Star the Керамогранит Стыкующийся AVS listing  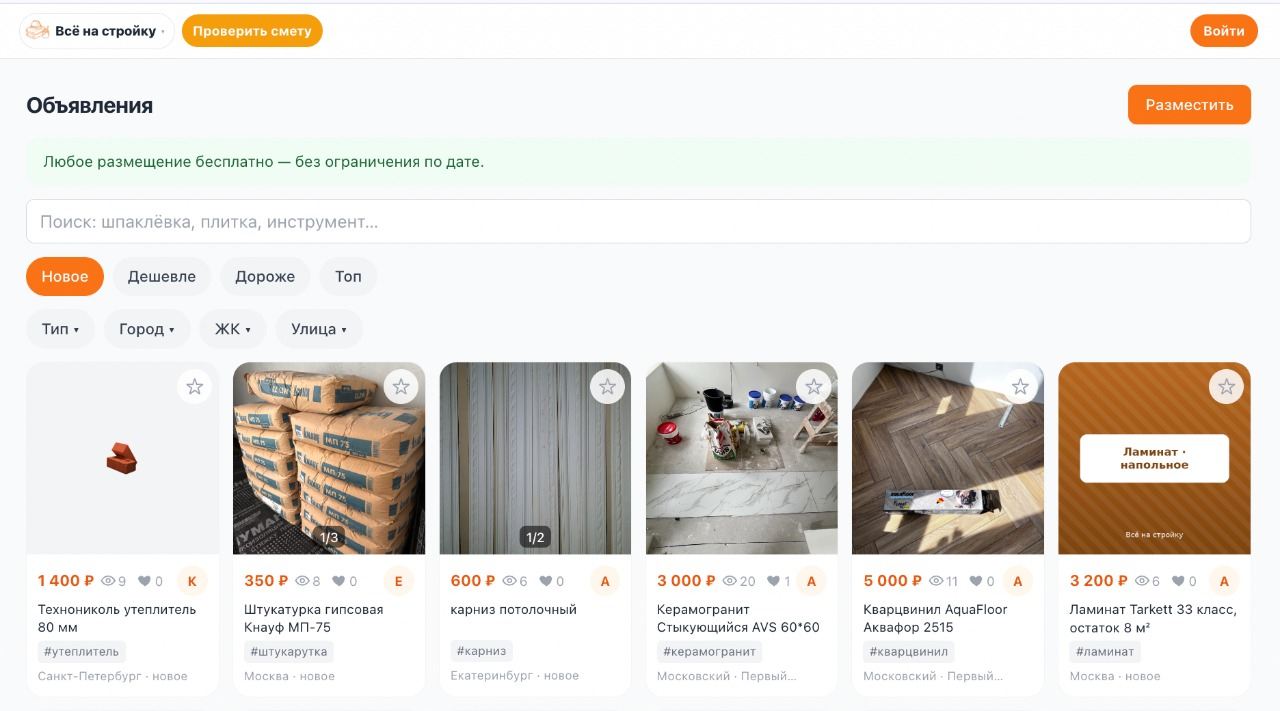click(814, 387)
